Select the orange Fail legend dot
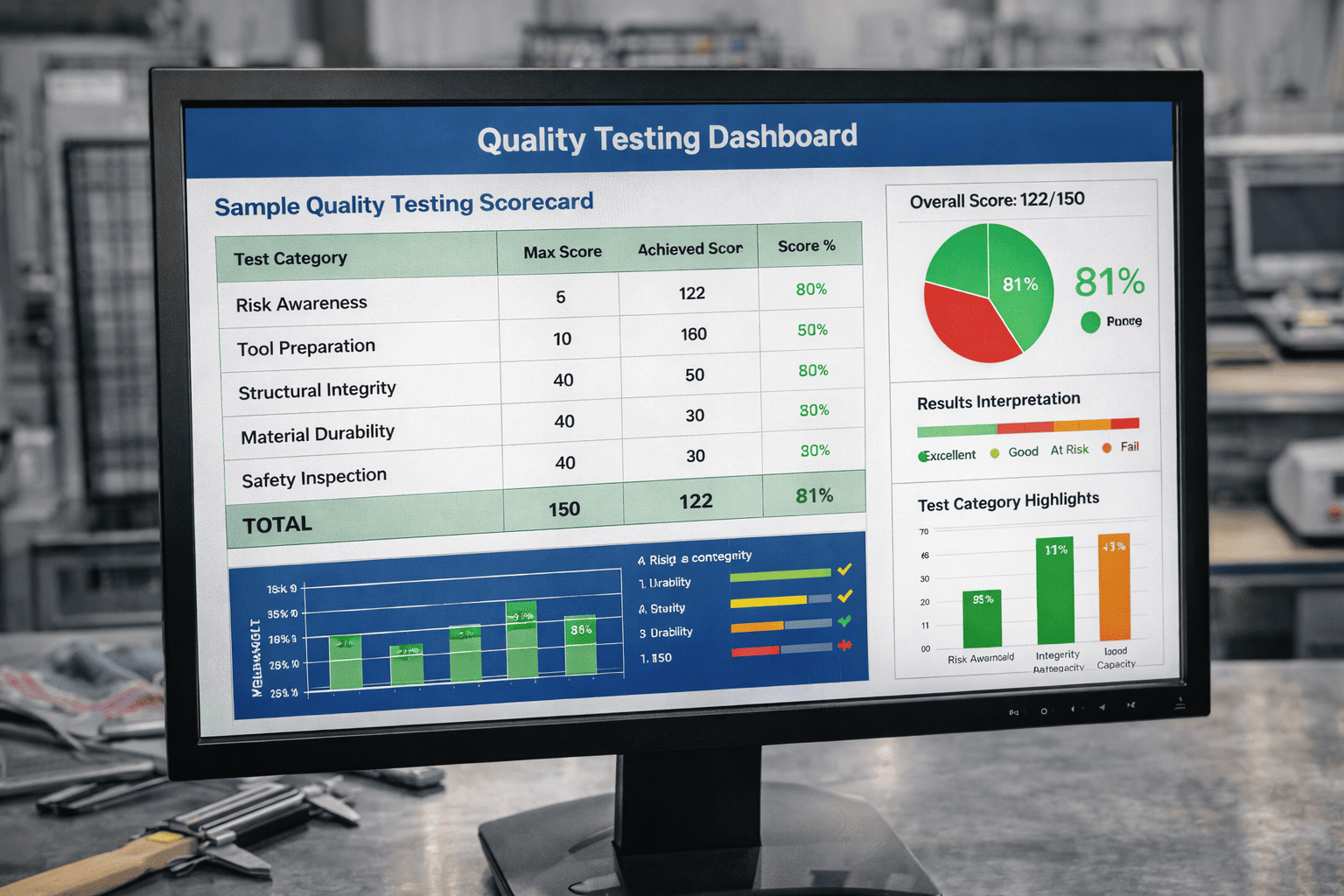This screenshot has width=1344, height=896. 1106,448
